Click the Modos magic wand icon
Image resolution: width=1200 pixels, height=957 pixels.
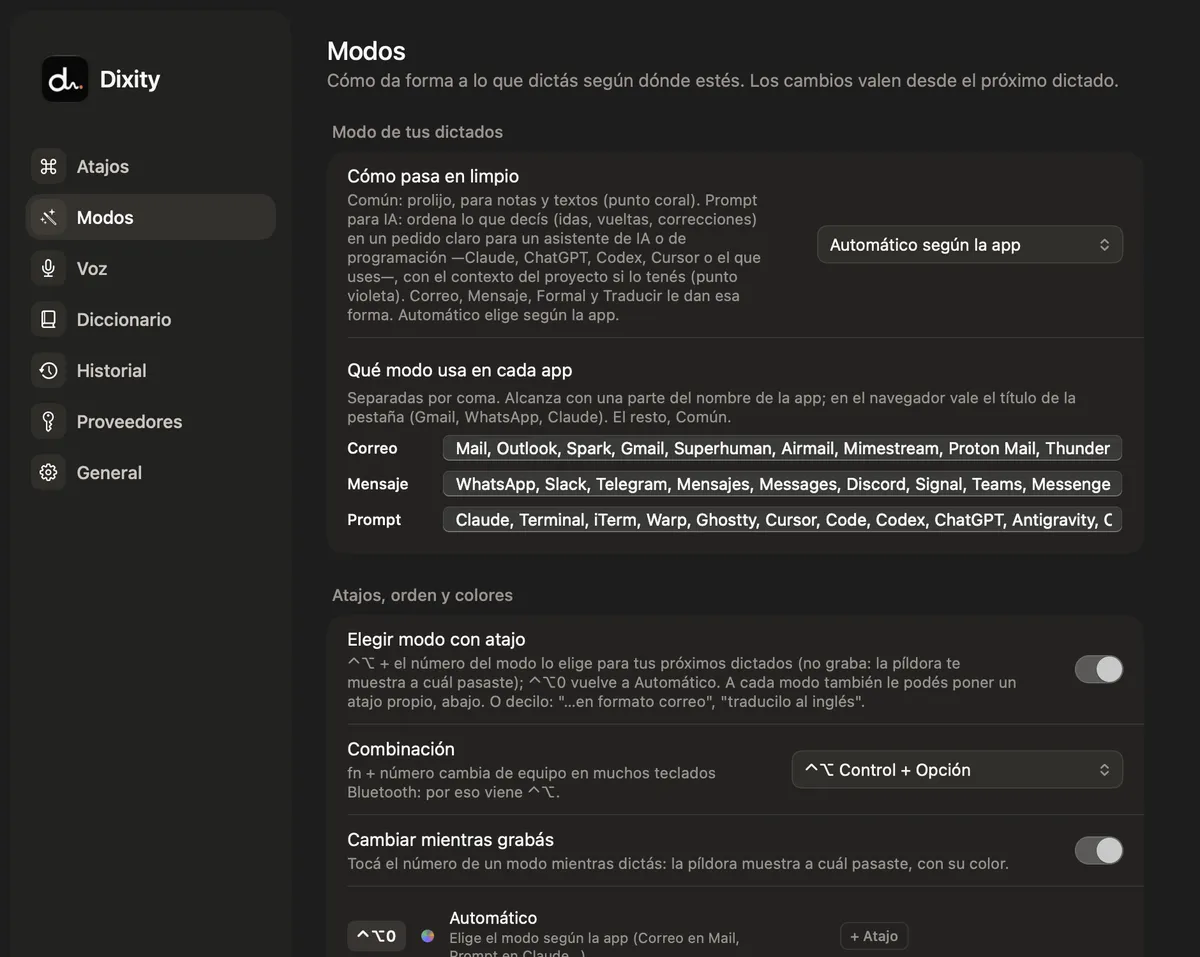click(x=48, y=217)
